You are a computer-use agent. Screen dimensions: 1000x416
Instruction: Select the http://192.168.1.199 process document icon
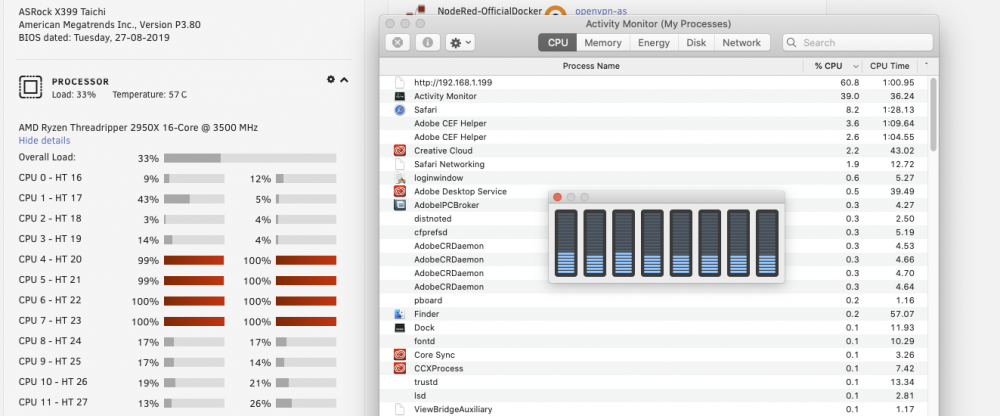coord(400,82)
